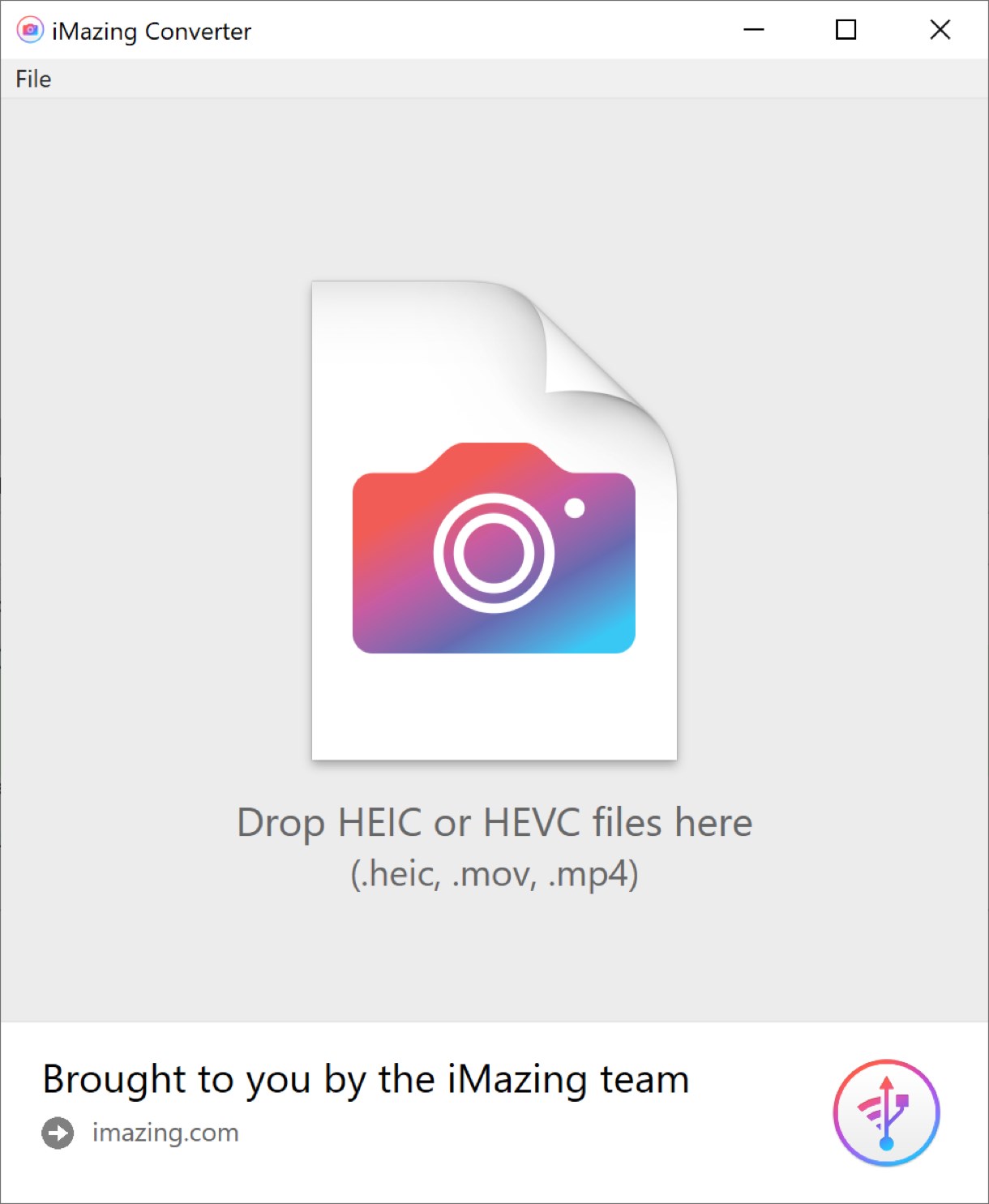Image resolution: width=989 pixels, height=1204 pixels.
Task: Click the camera lens ring in the center
Action: pos(494,554)
